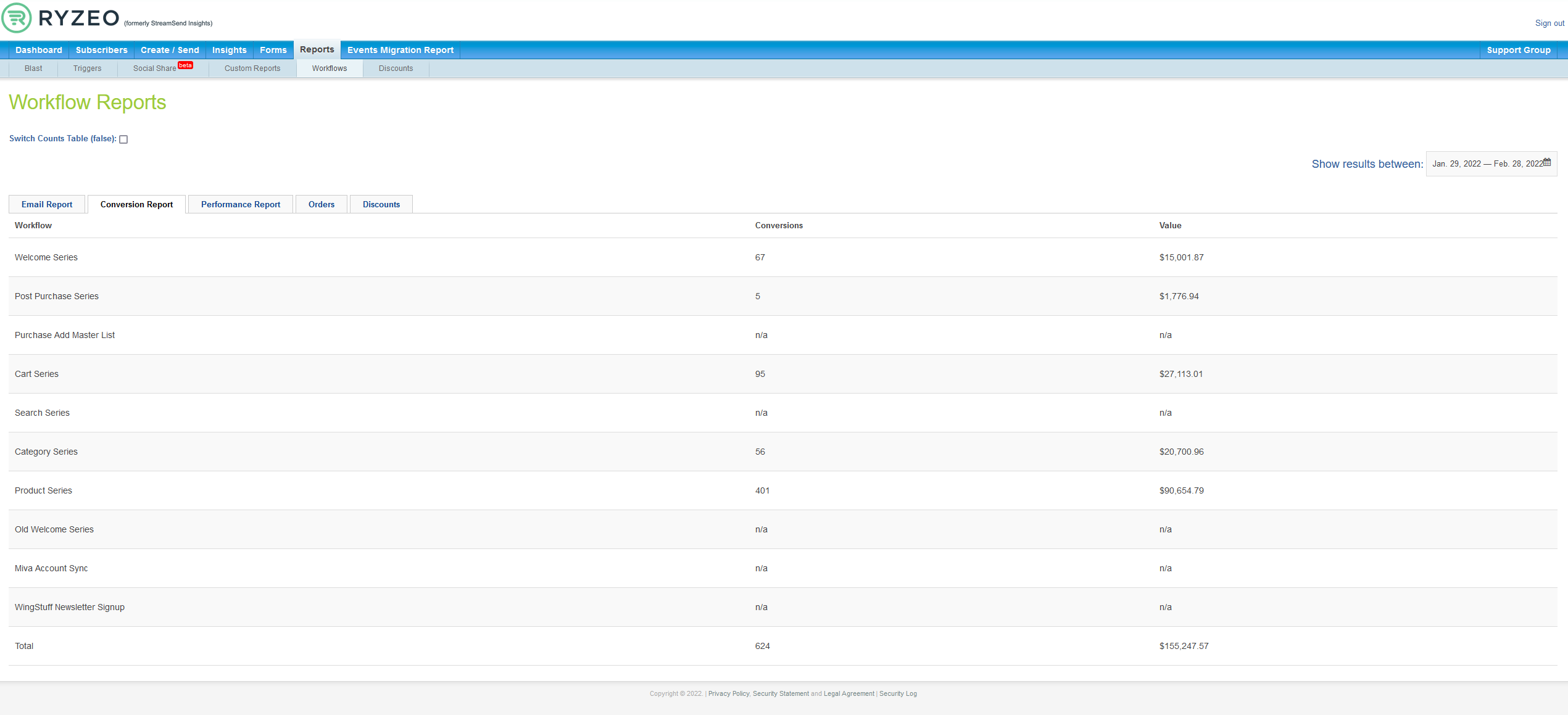Open the Insights menu item
The image size is (1568, 715).
tap(229, 50)
